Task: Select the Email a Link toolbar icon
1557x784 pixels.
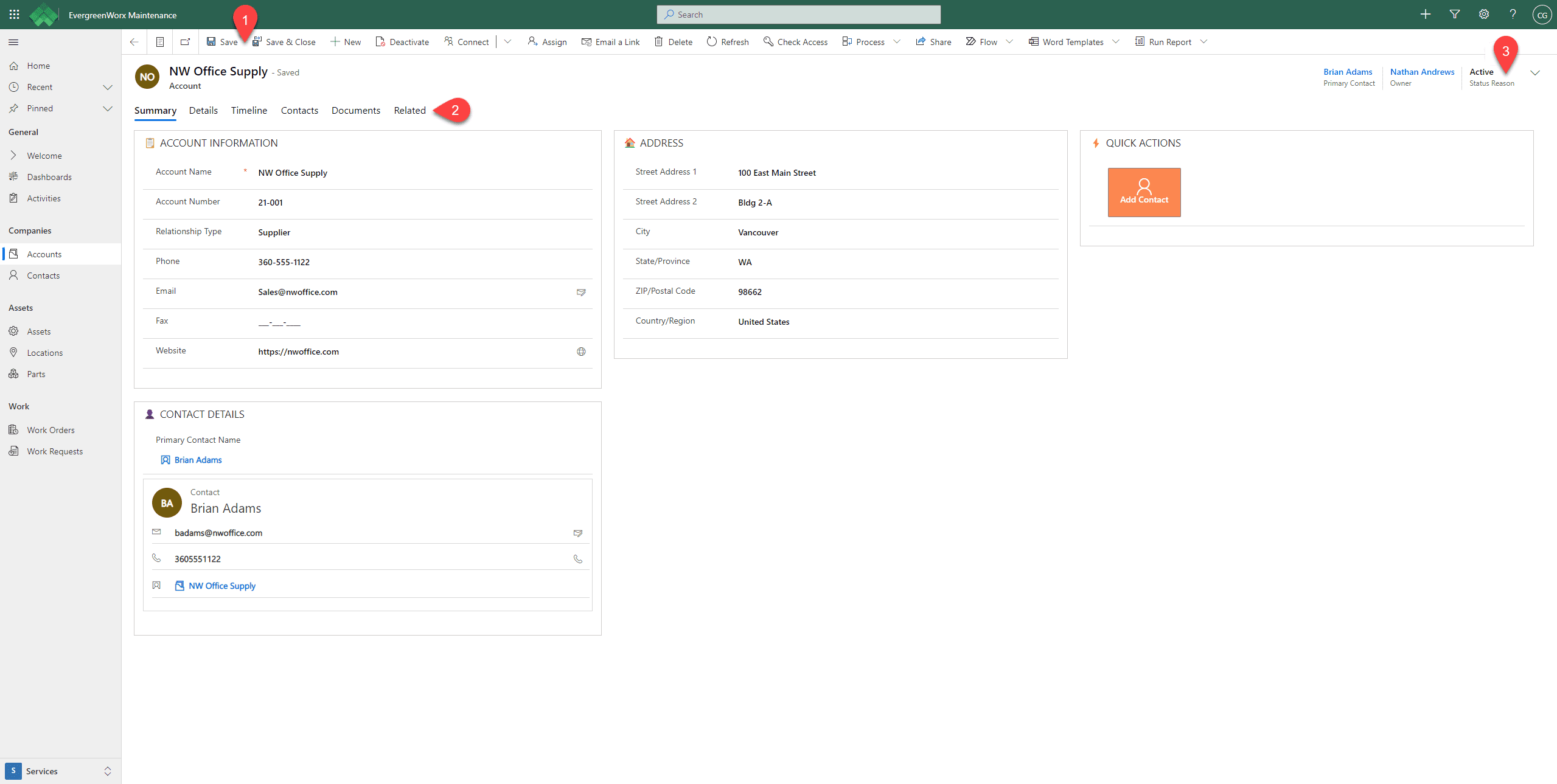Action: (586, 41)
